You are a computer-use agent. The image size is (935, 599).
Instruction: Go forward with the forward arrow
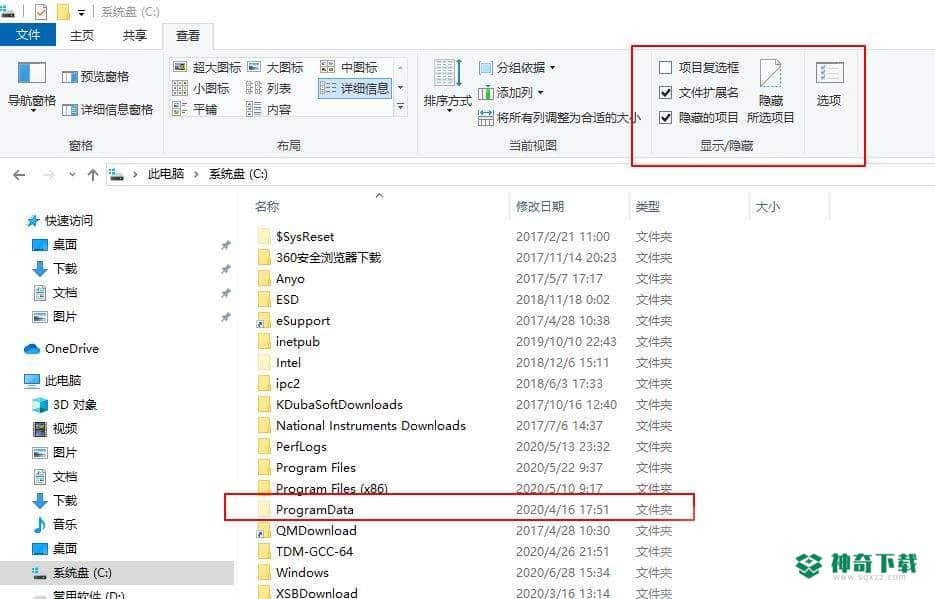tap(48, 175)
